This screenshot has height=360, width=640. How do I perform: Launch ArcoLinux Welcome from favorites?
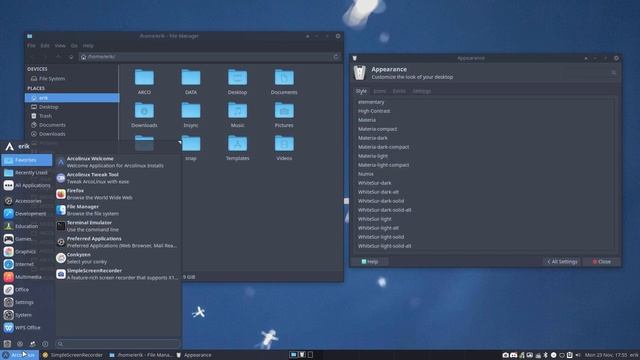point(118,162)
